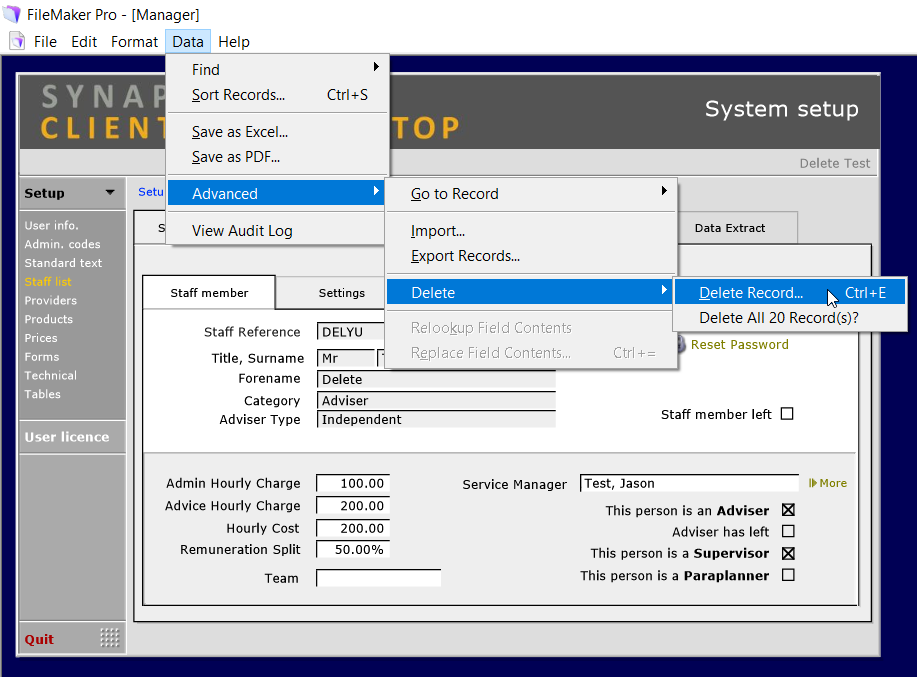The image size is (917, 677).
Task: Click the document icon beside File menu
Action: pos(18,42)
